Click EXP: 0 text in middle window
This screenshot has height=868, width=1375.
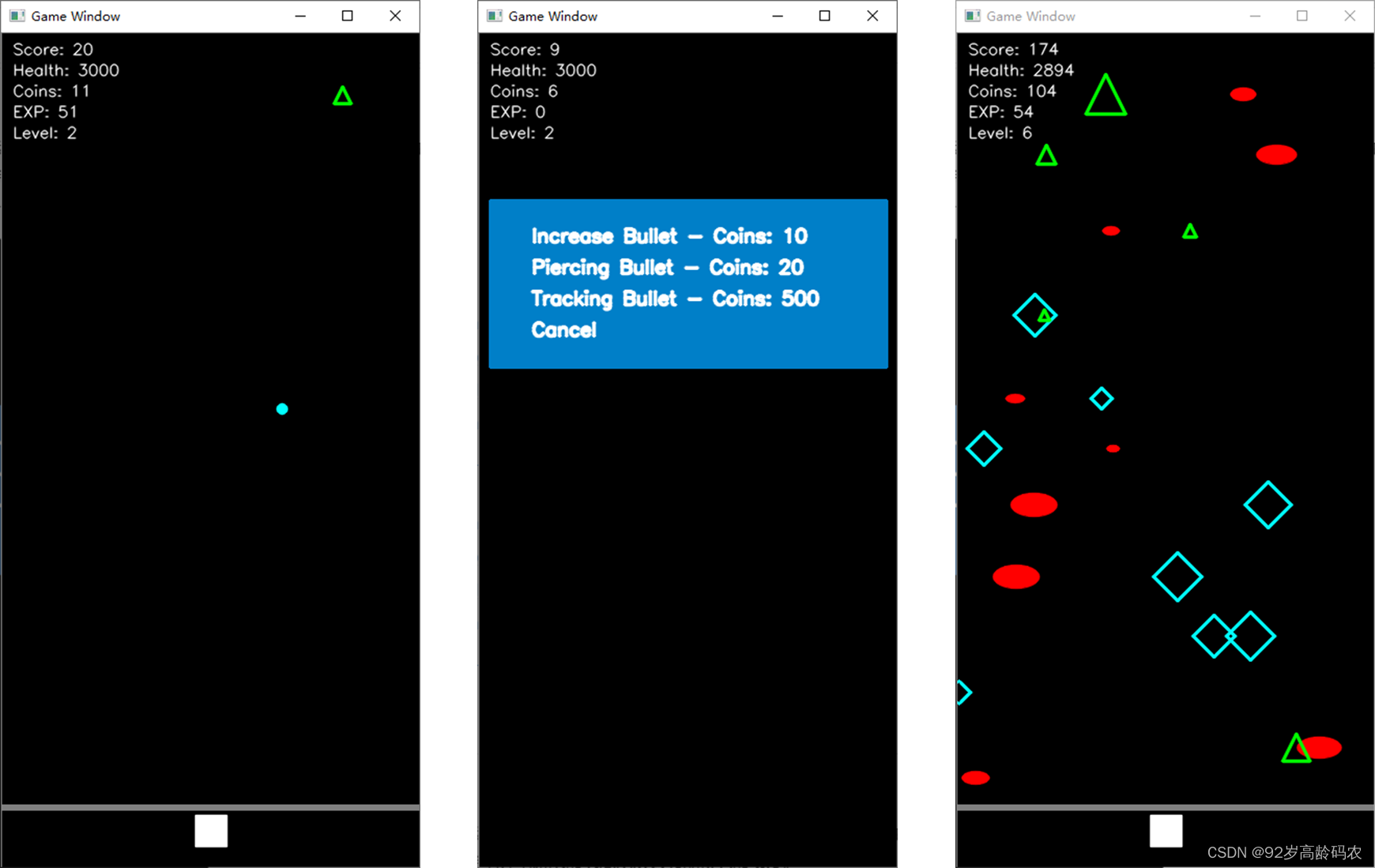tap(518, 112)
